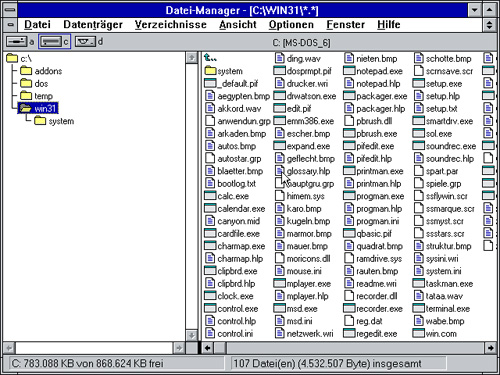Image resolution: width=500 pixels, height=375 pixels.
Task: Select the file netzwerk.wri
Action: [x=304, y=333]
